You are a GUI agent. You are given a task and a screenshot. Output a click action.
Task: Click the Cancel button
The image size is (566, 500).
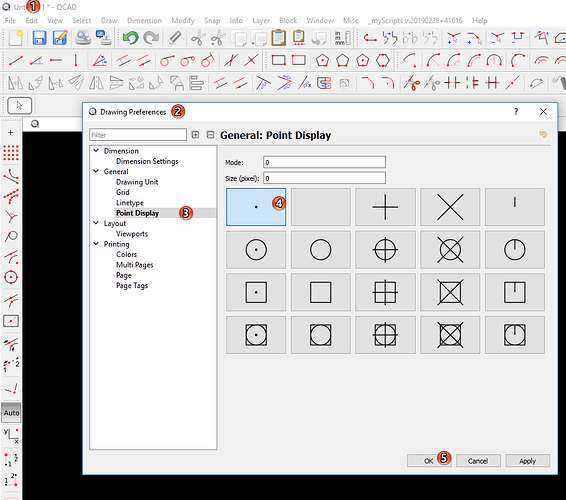click(x=478, y=461)
